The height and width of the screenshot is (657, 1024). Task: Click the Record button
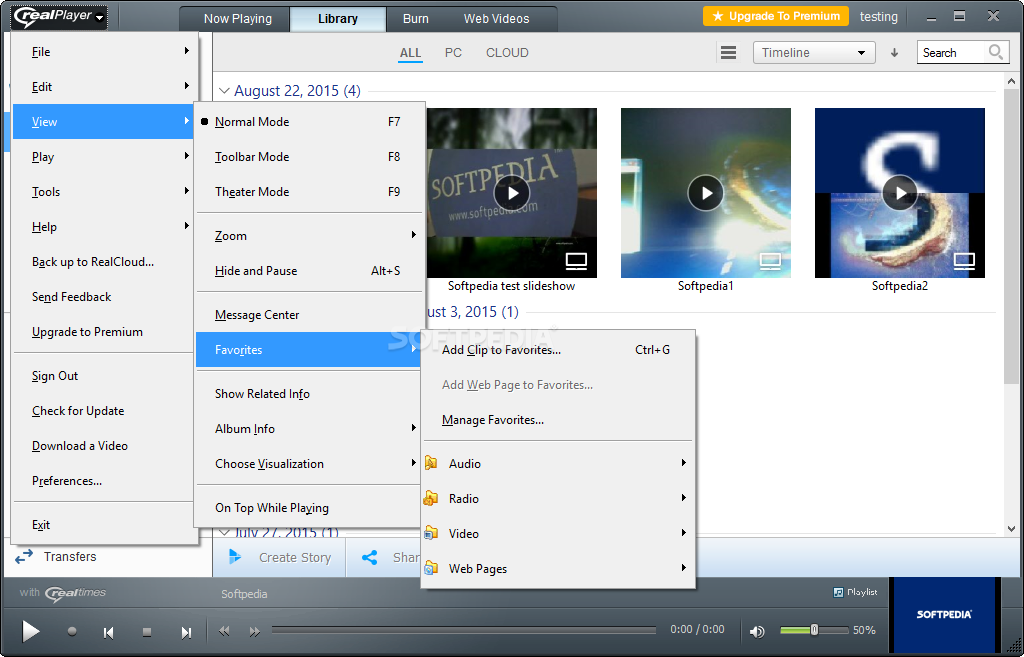point(72,631)
